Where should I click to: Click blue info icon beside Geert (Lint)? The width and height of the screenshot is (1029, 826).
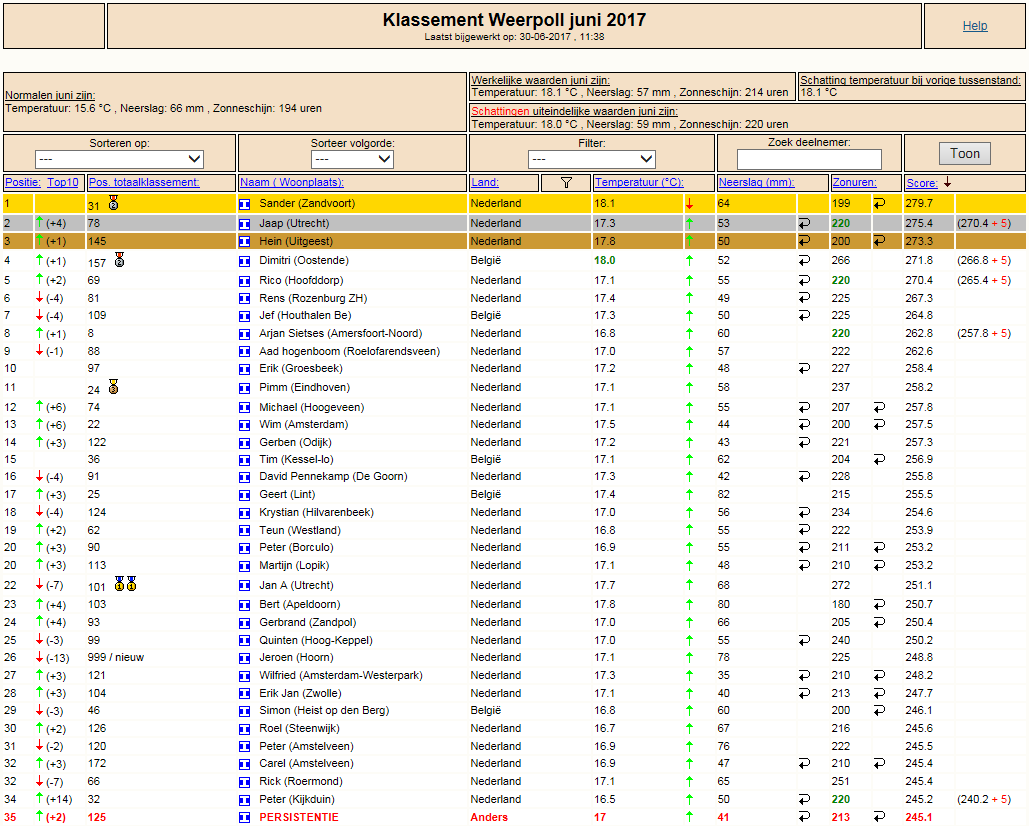245,495
